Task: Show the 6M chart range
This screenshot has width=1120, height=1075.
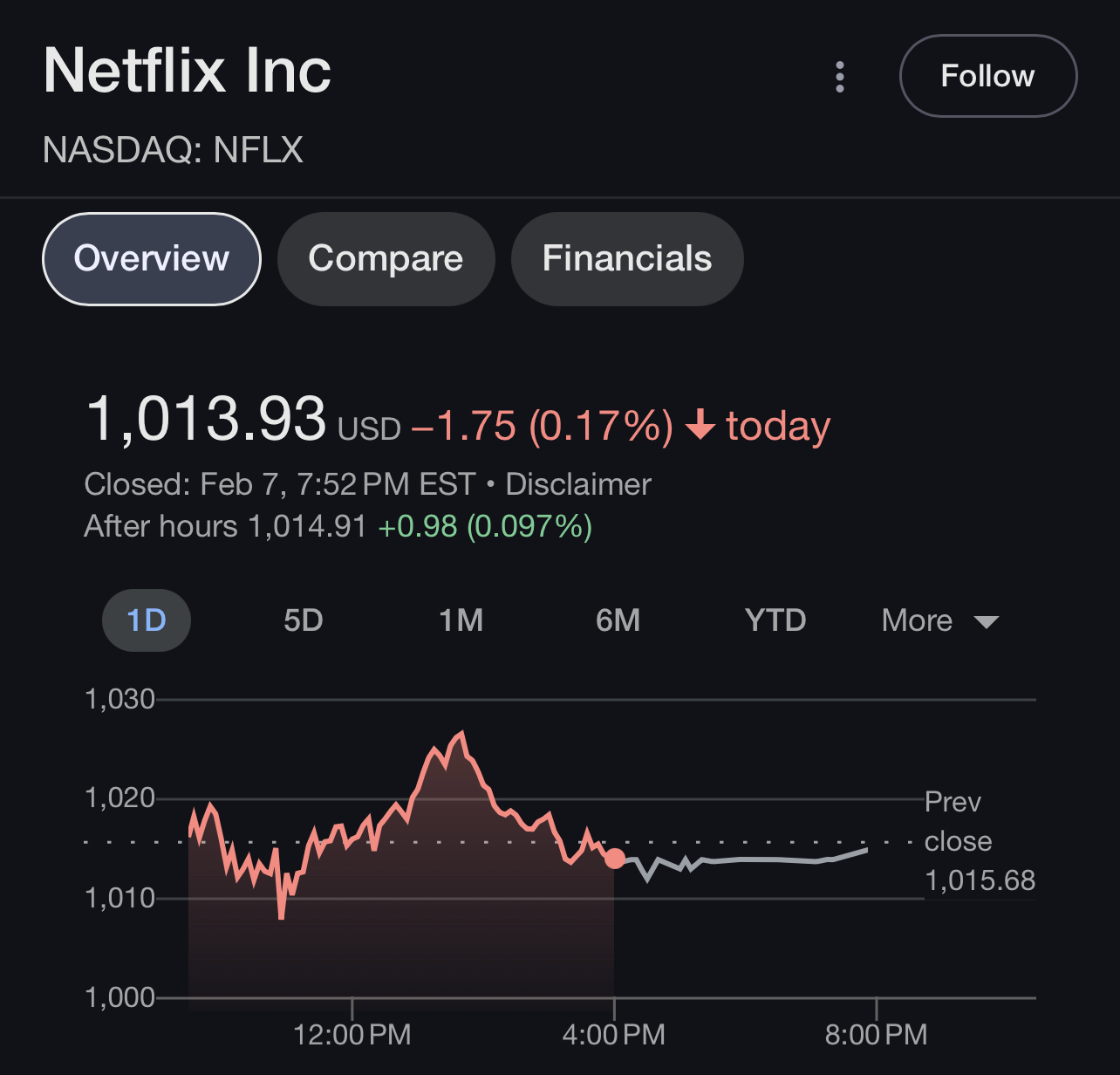Action: click(618, 620)
